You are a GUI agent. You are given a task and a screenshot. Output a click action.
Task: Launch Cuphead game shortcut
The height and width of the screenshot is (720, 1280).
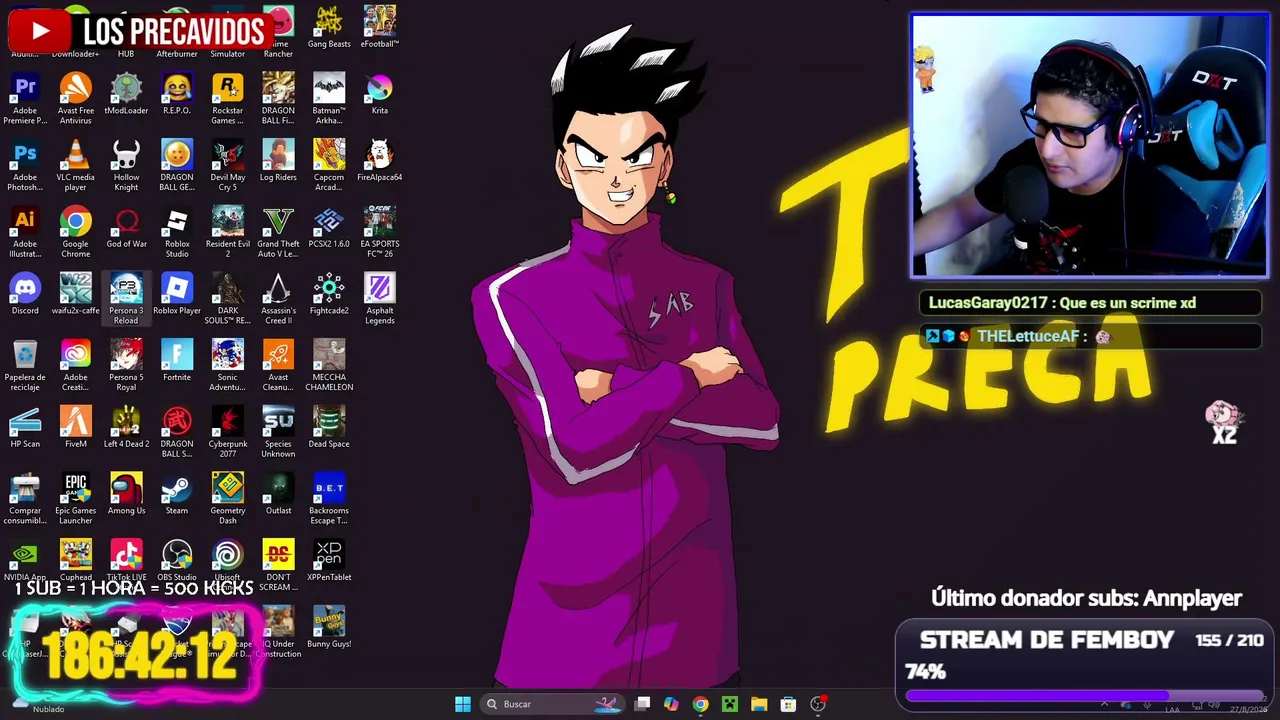75,561
